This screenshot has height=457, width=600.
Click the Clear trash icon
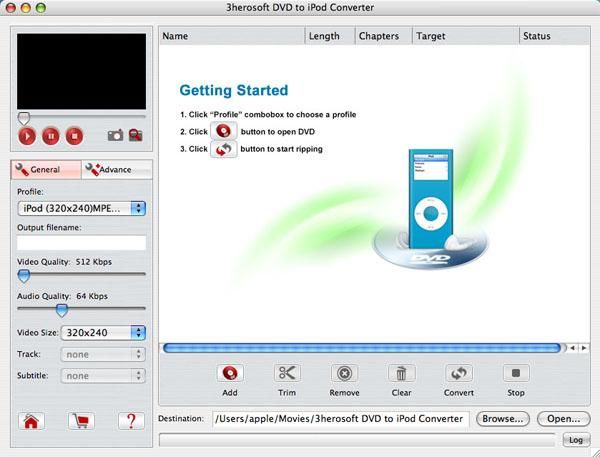click(401, 373)
